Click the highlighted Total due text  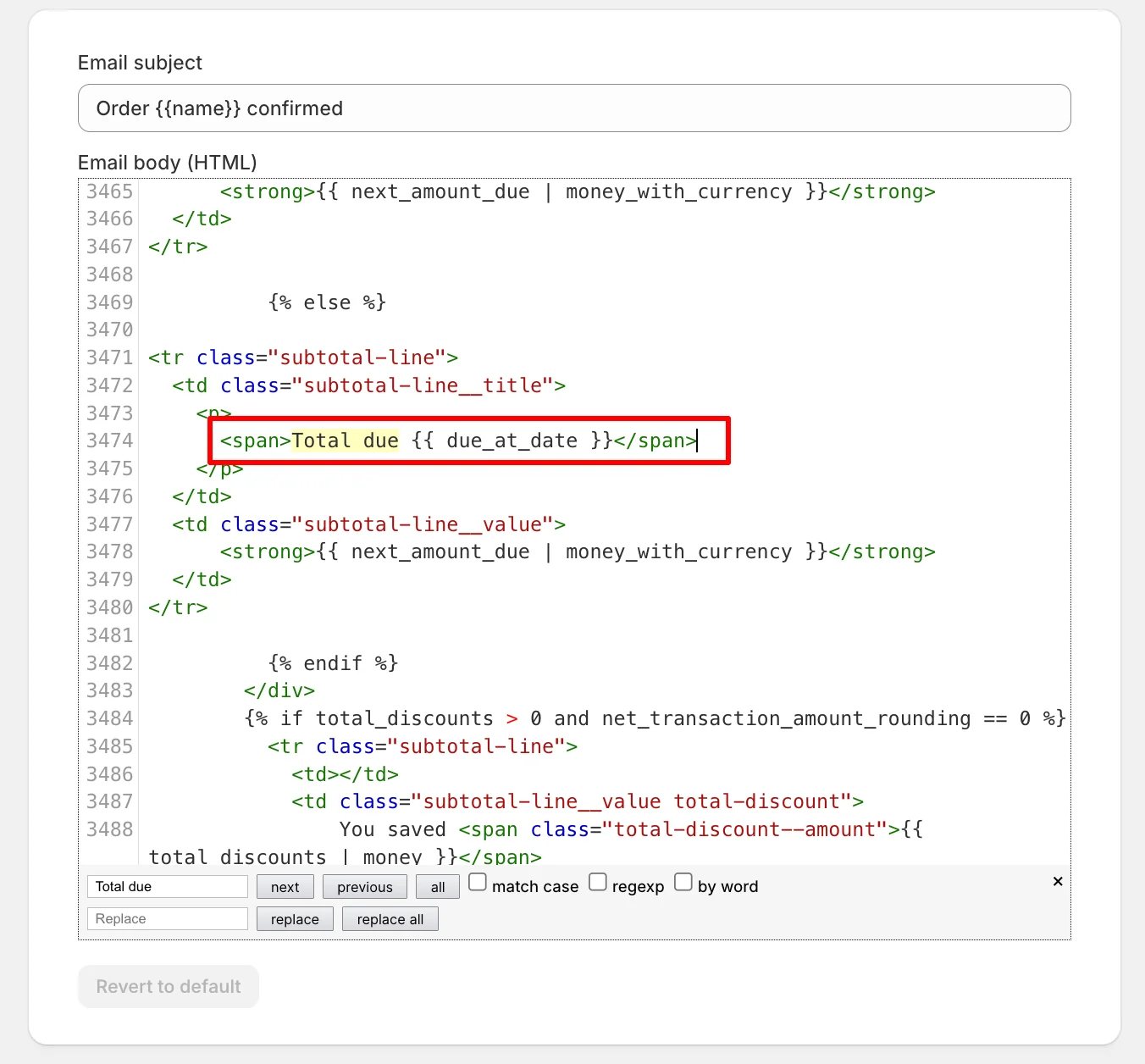click(345, 441)
